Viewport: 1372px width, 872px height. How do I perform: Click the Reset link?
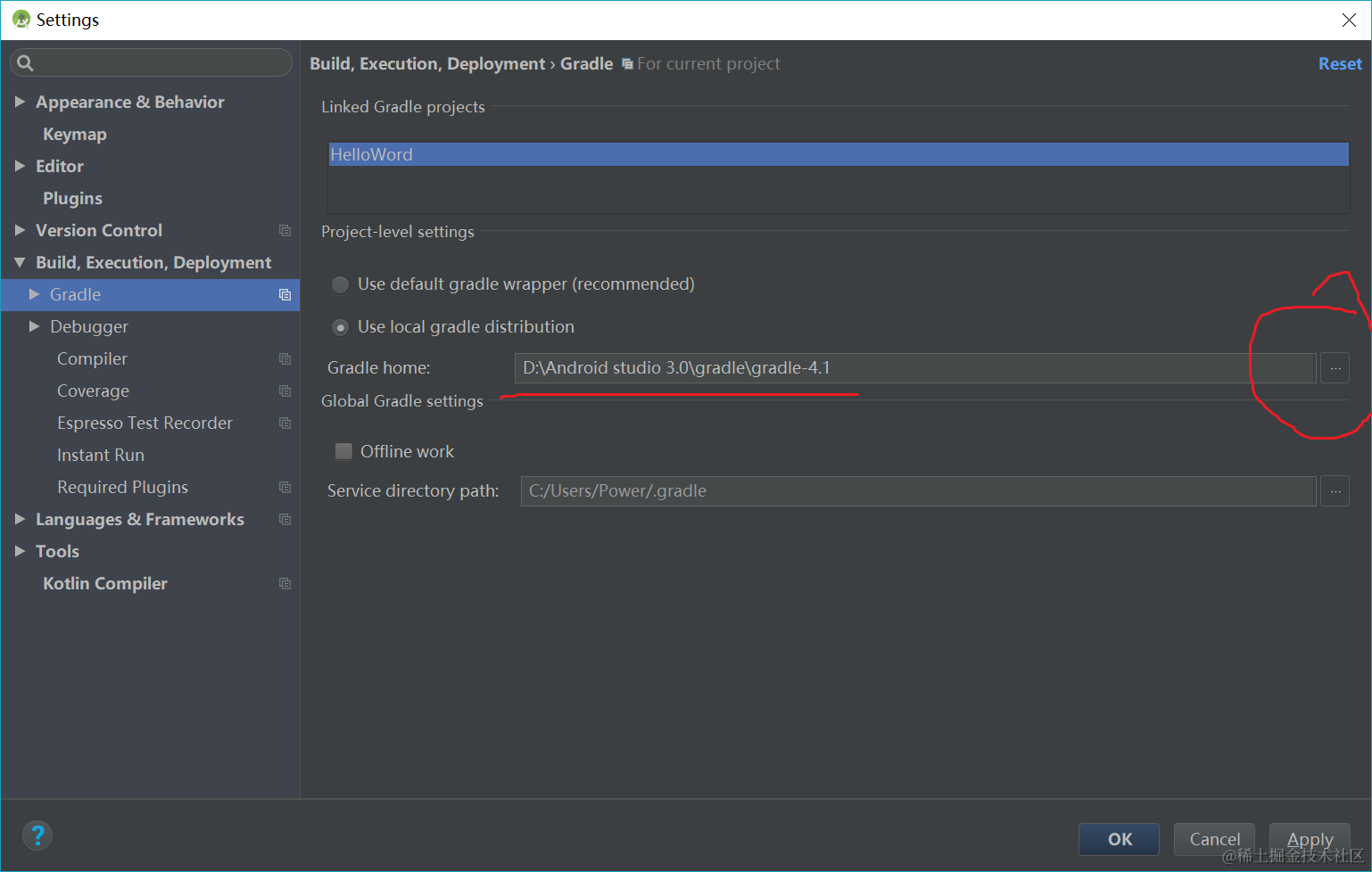pyautogui.click(x=1340, y=63)
